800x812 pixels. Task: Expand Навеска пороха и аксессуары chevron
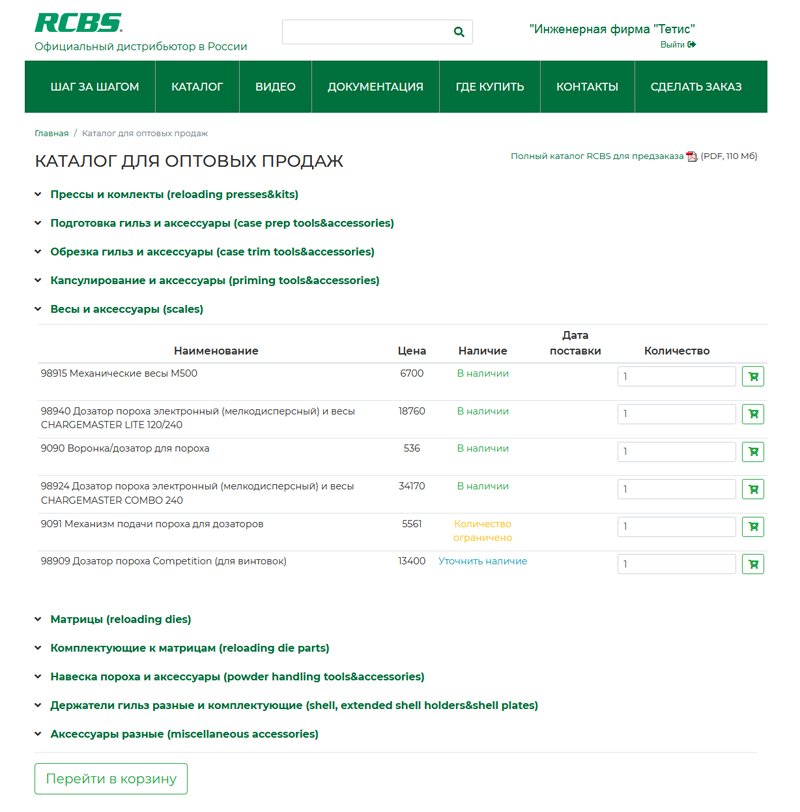coord(38,677)
